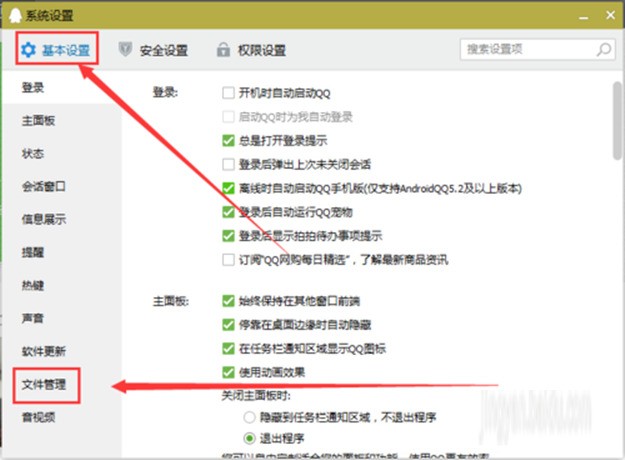The image size is (625, 460).
Task: Click the shield icon for 安全设置
Action: [x=125, y=49]
